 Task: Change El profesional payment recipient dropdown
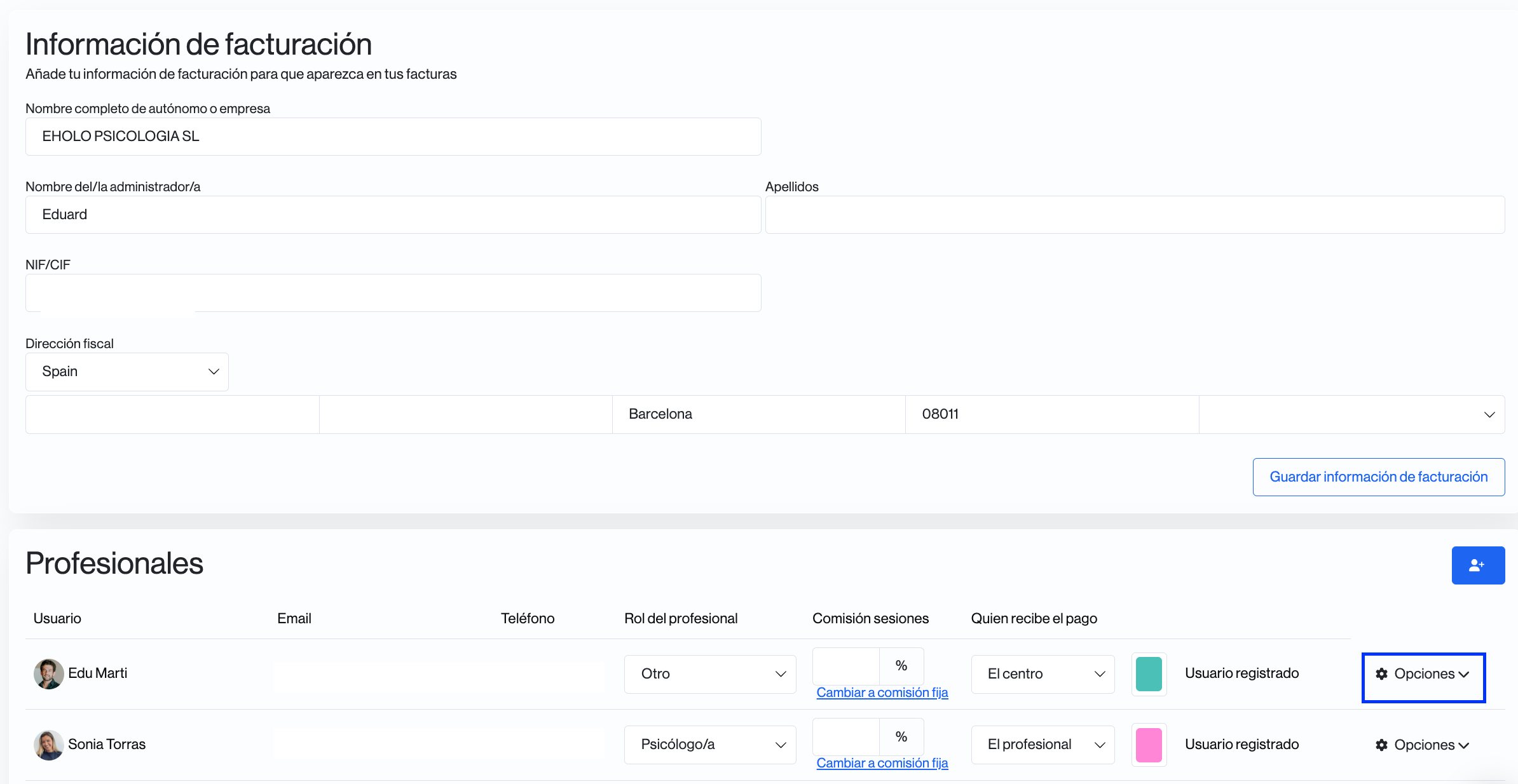point(1043,745)
